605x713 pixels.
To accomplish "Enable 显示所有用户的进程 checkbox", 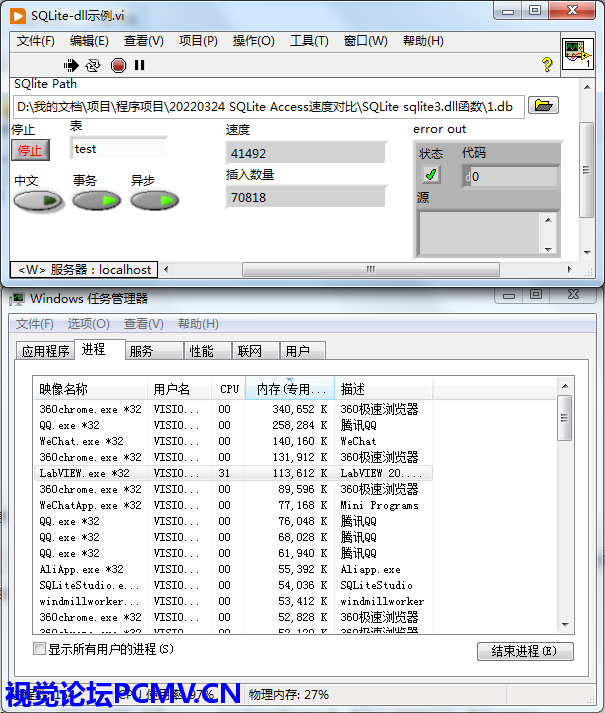I will pyautogui.click(x=40, y=649).
